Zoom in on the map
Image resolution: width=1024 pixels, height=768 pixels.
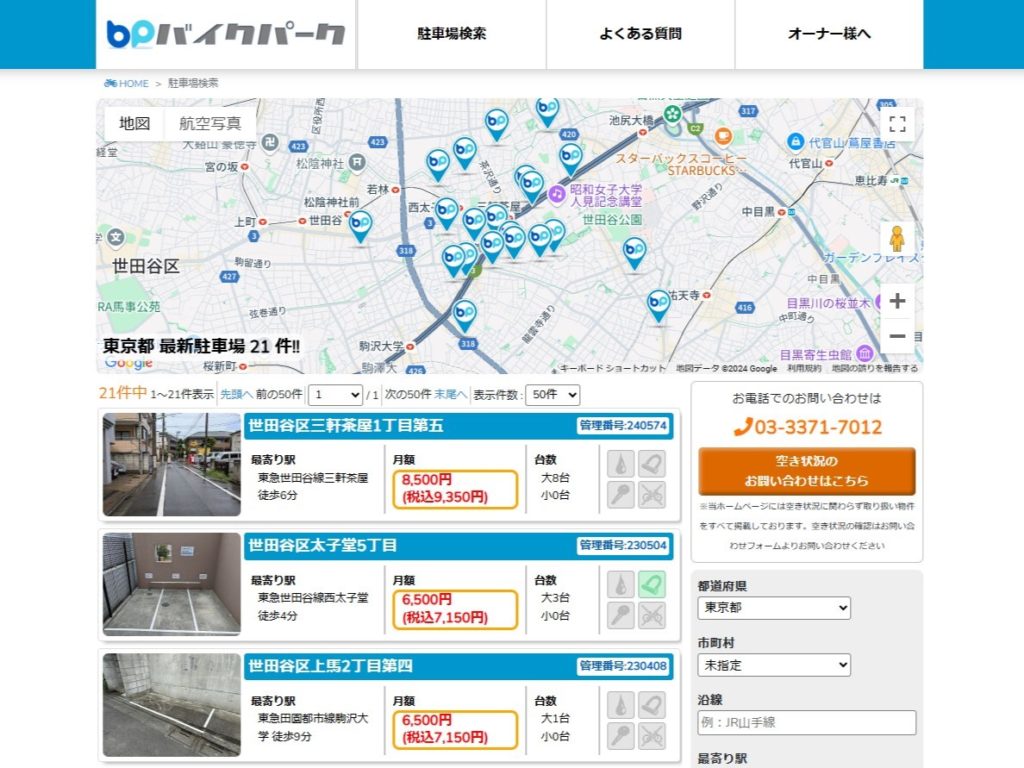(897, 301)
